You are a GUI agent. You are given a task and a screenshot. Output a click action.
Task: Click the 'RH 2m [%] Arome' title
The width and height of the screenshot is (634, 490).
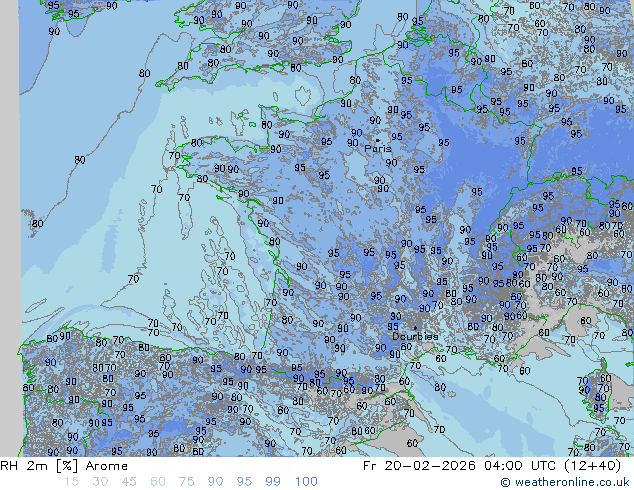click(x=64, y=466)
